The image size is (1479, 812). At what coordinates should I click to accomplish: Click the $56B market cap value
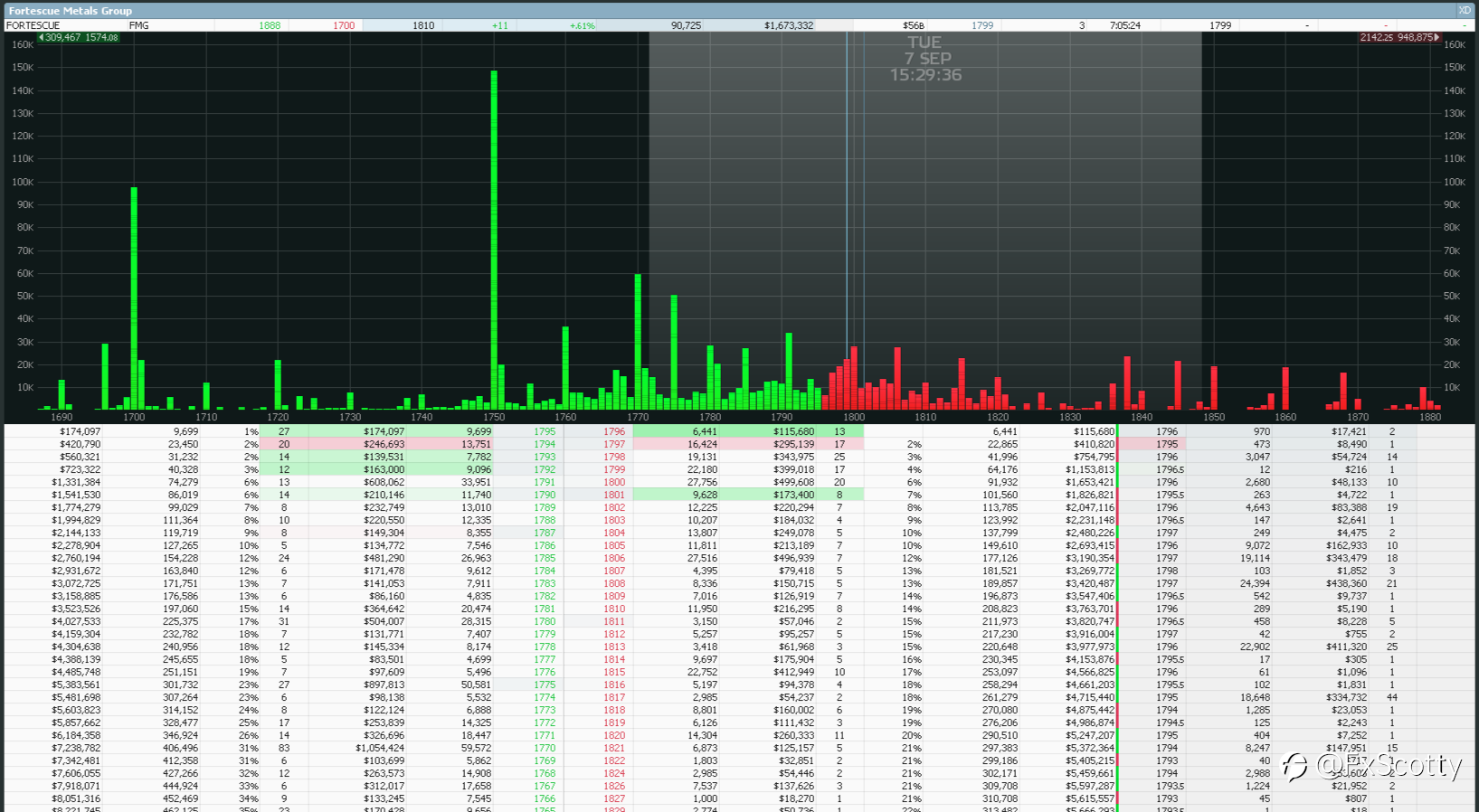click(x=914, y=25)
